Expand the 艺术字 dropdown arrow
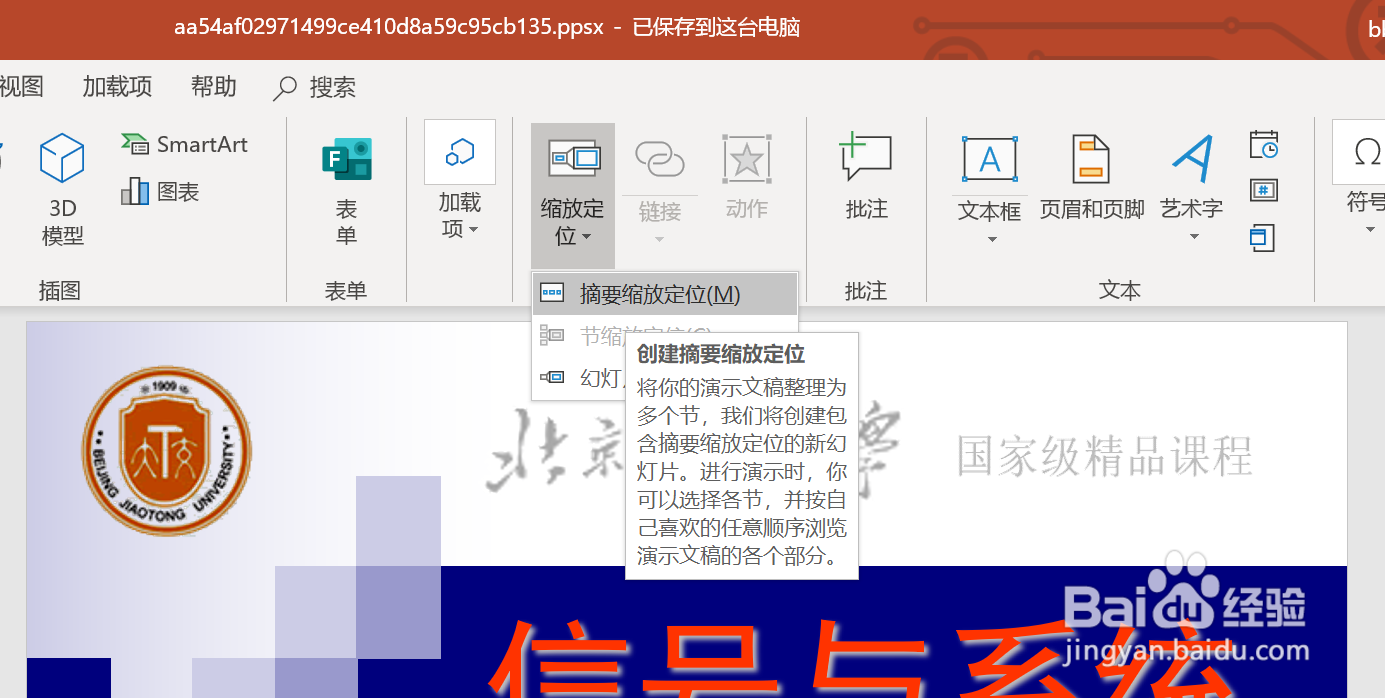The height and width of the screenshot is (698, 1385). click(1194, 238)
